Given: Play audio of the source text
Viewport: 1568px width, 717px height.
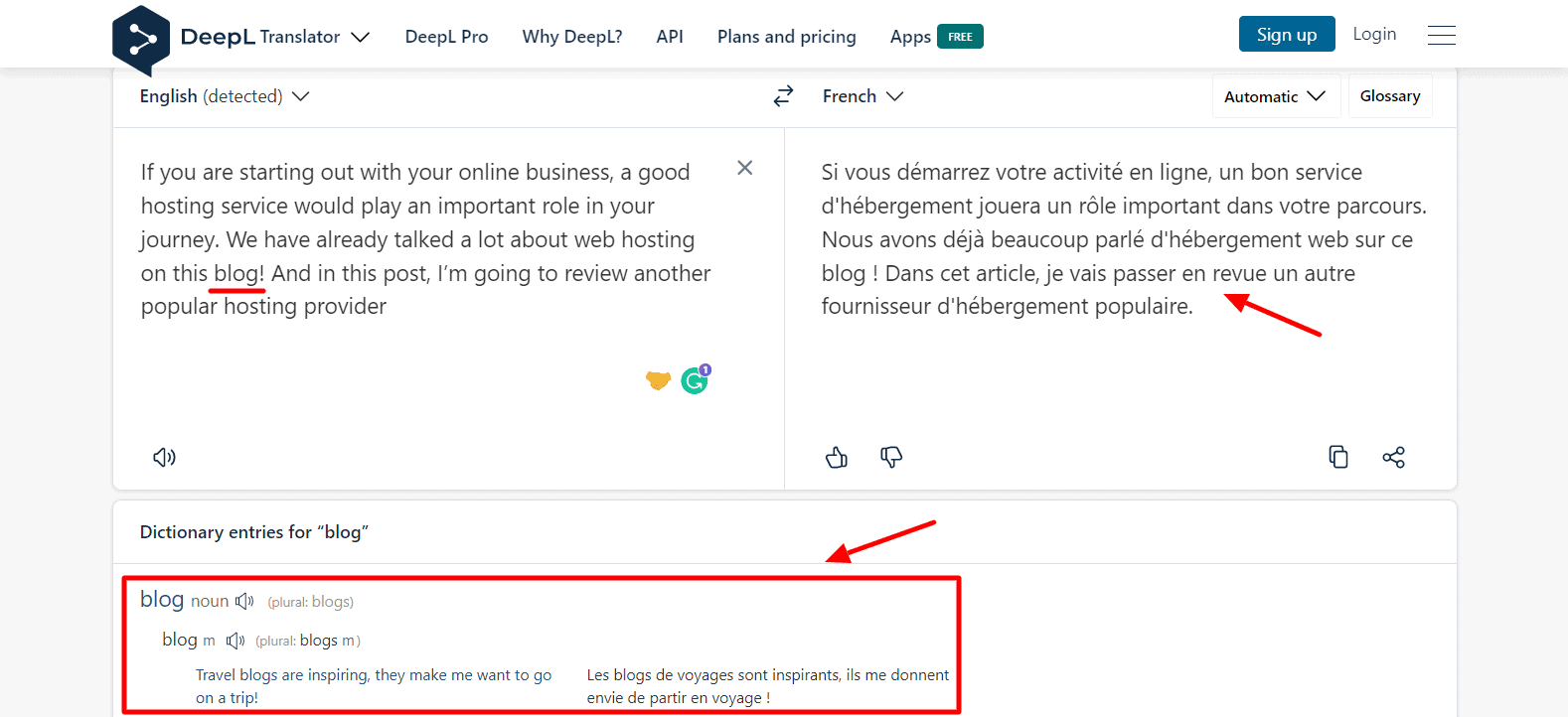Looking at the screenshot, I should tap(164, 457).
